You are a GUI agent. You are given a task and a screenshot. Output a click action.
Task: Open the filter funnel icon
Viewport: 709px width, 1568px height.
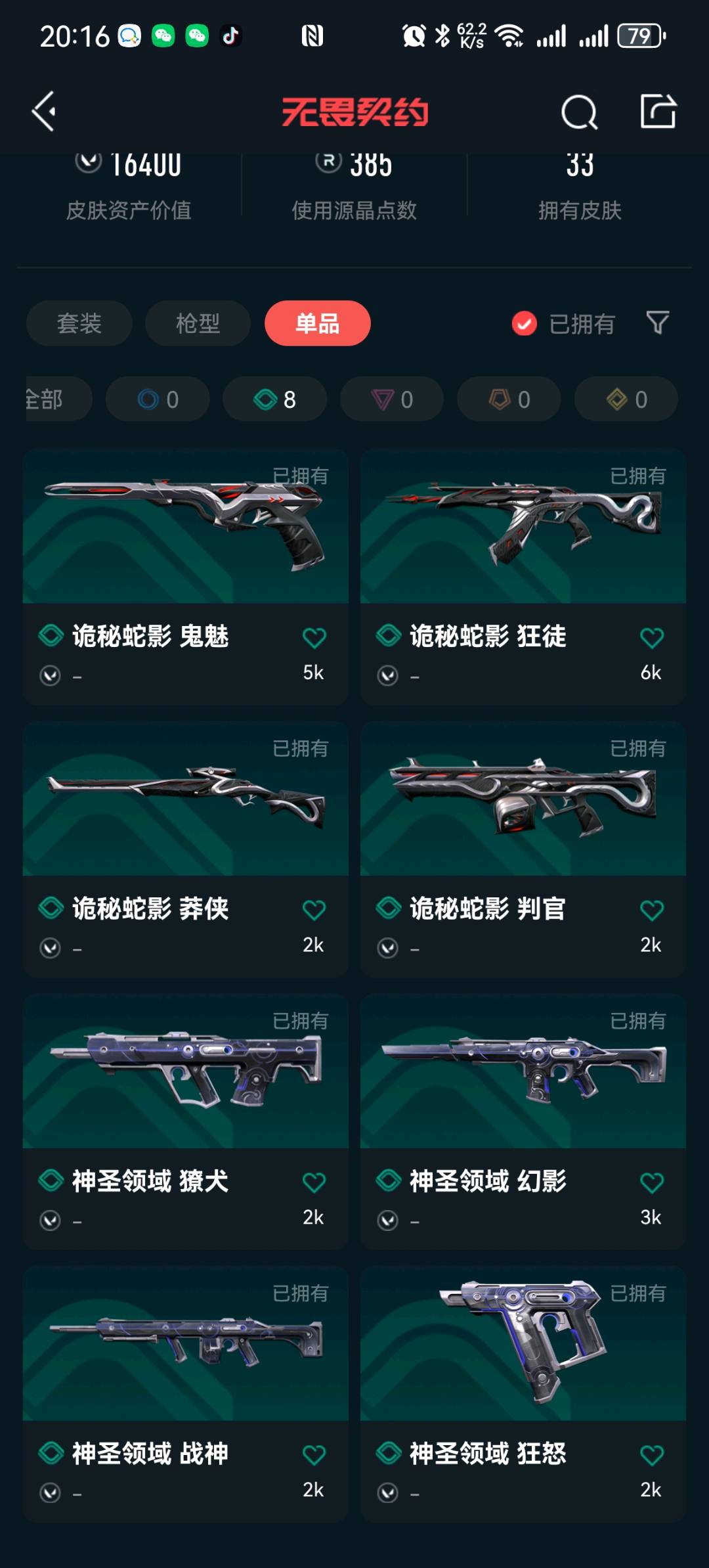[x=658, y=323]
